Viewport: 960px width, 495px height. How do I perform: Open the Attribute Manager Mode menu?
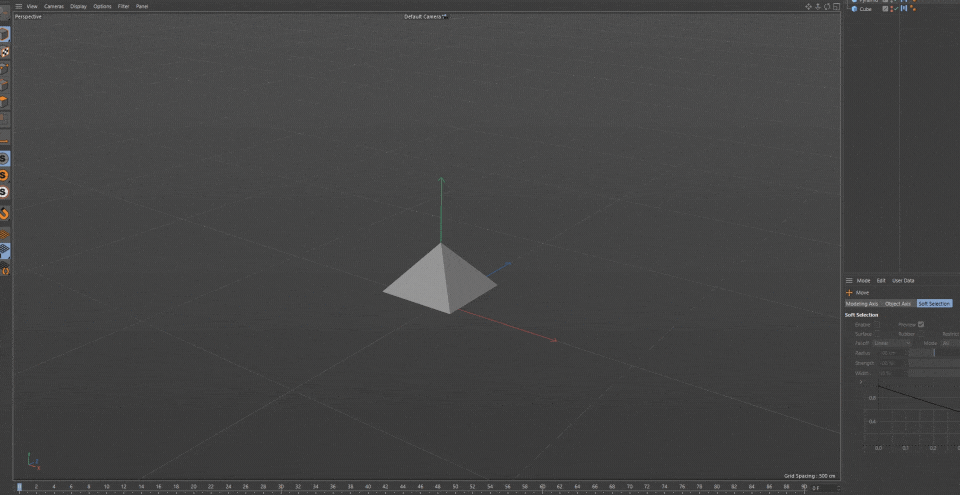point(863,281)
